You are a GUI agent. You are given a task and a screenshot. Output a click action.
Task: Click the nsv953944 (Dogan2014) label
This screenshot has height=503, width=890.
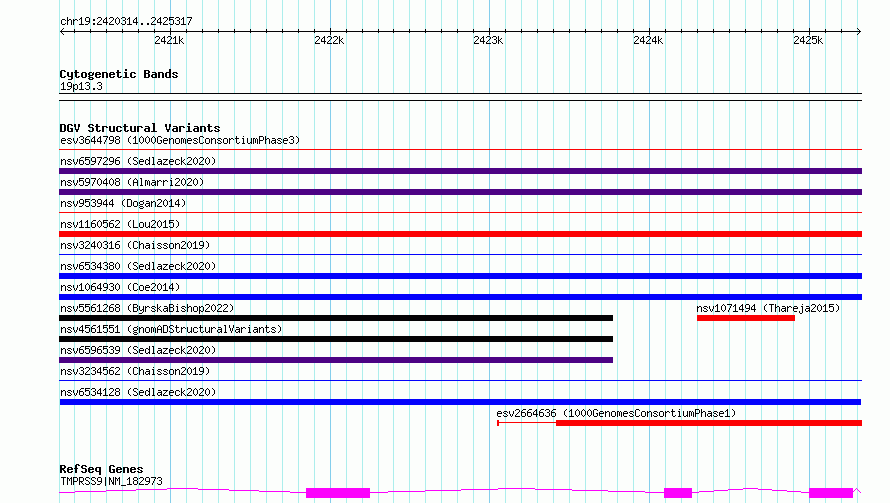(123, 203)
